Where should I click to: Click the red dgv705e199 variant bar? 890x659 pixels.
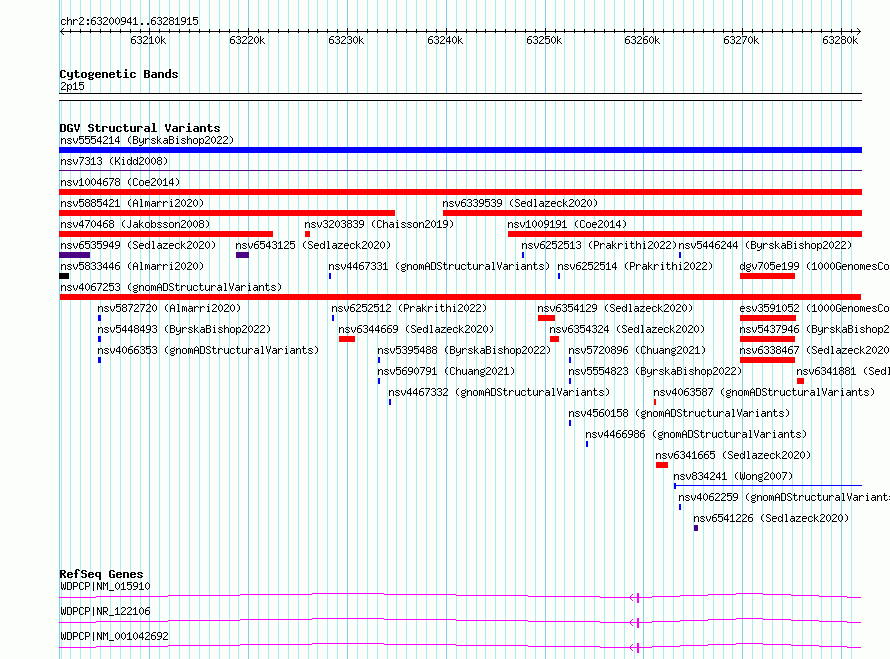[x=767, y=276]
